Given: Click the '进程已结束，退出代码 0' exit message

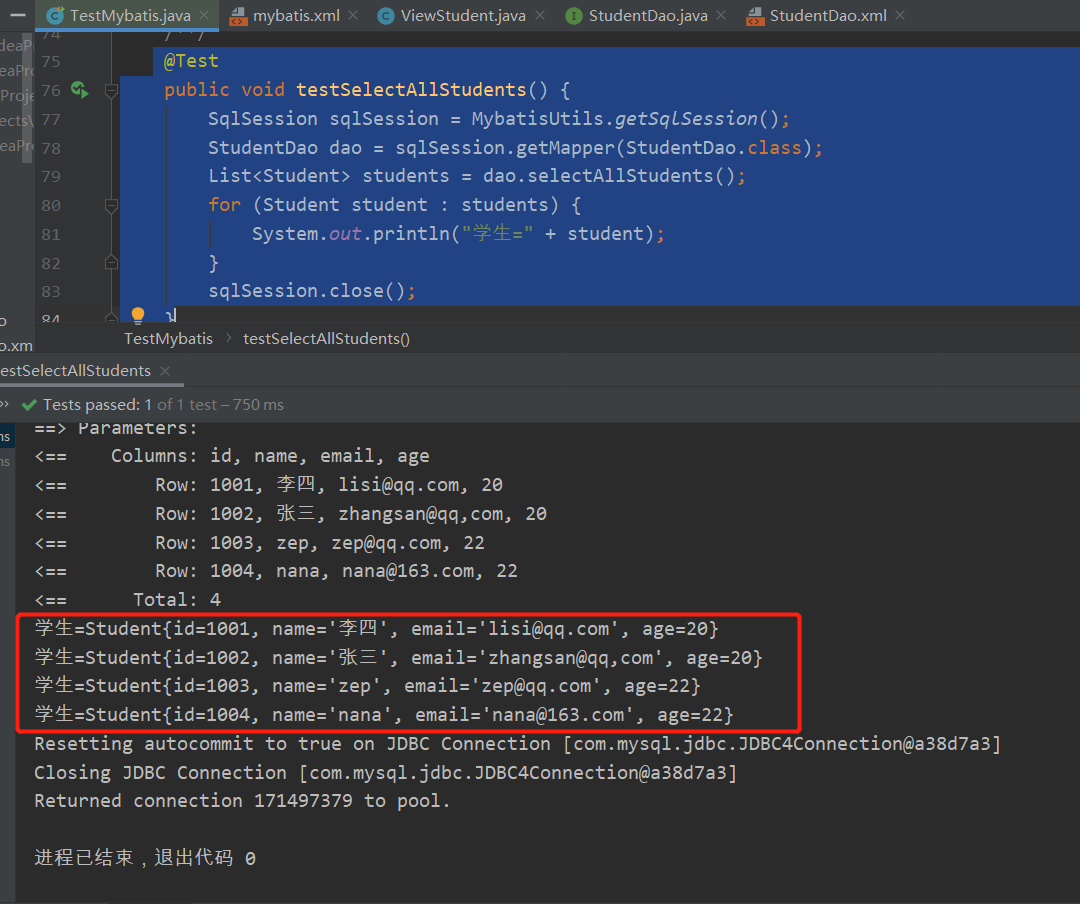Looking at the screenshot, I should [145, 858].
